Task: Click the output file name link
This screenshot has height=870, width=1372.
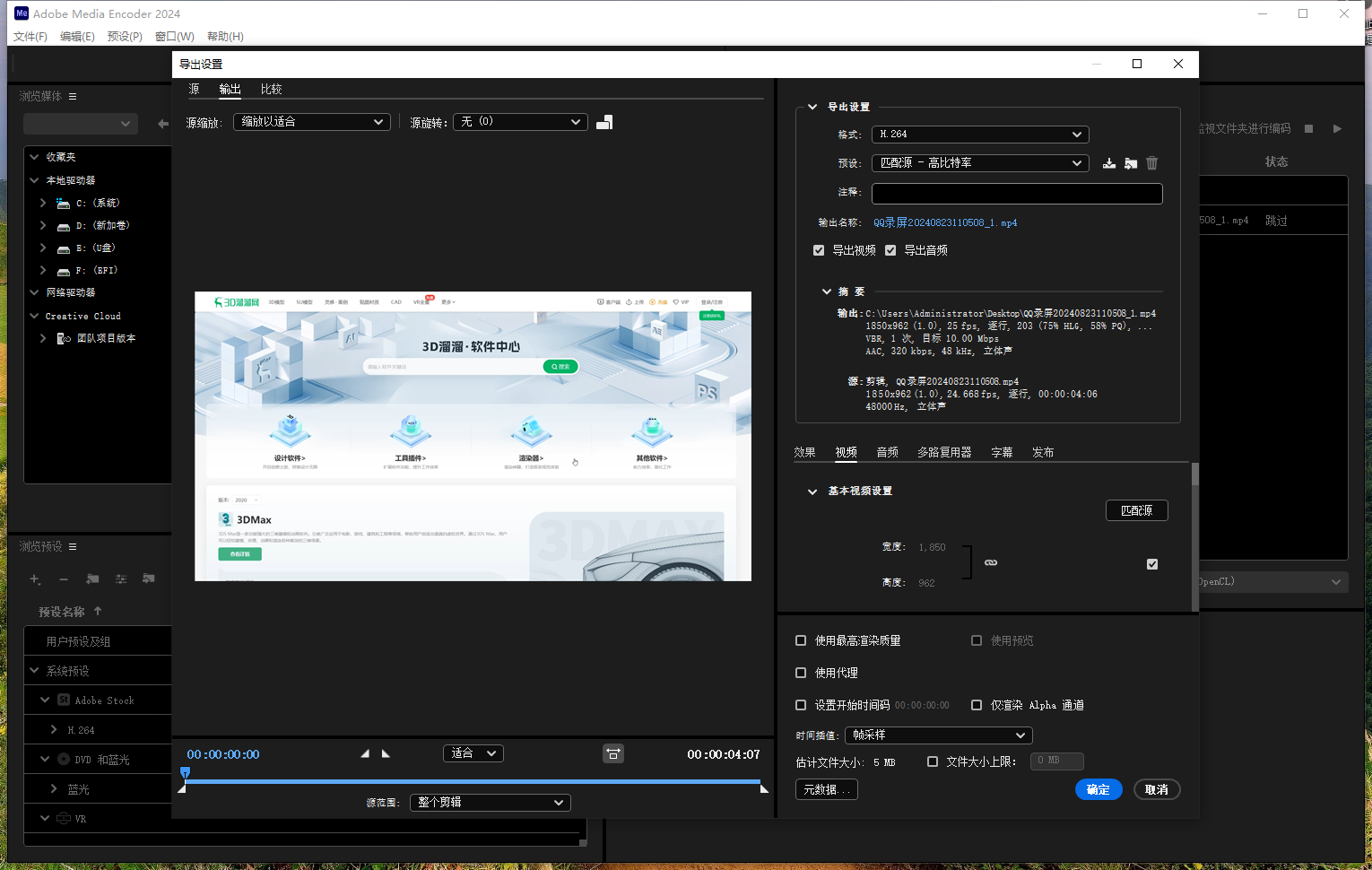Action: click(x=945, y=222)
